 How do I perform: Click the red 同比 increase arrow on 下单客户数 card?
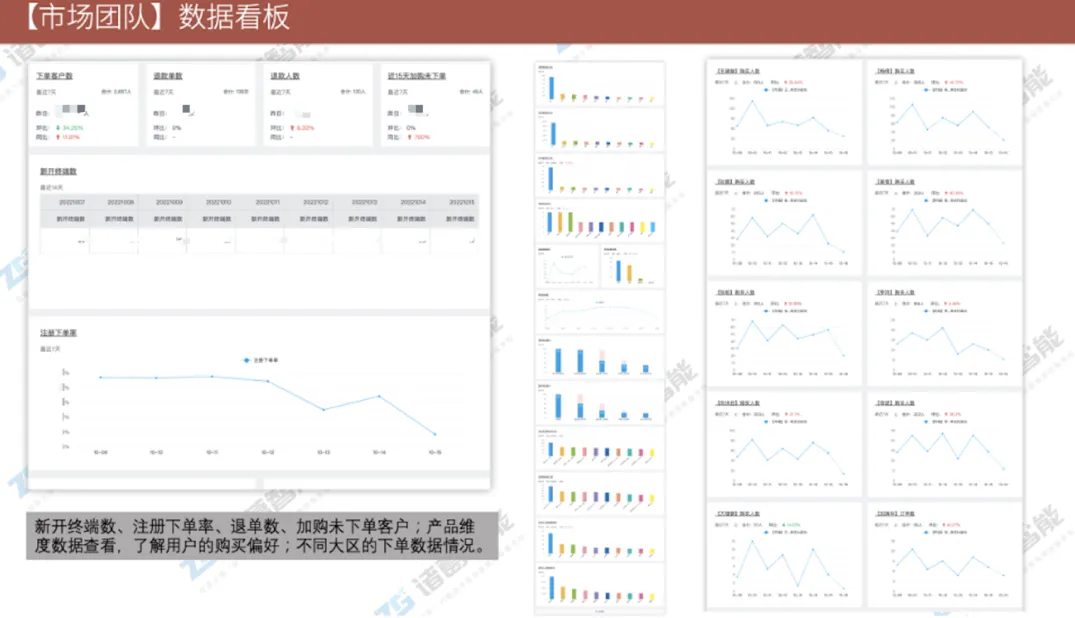pos(60,139)
